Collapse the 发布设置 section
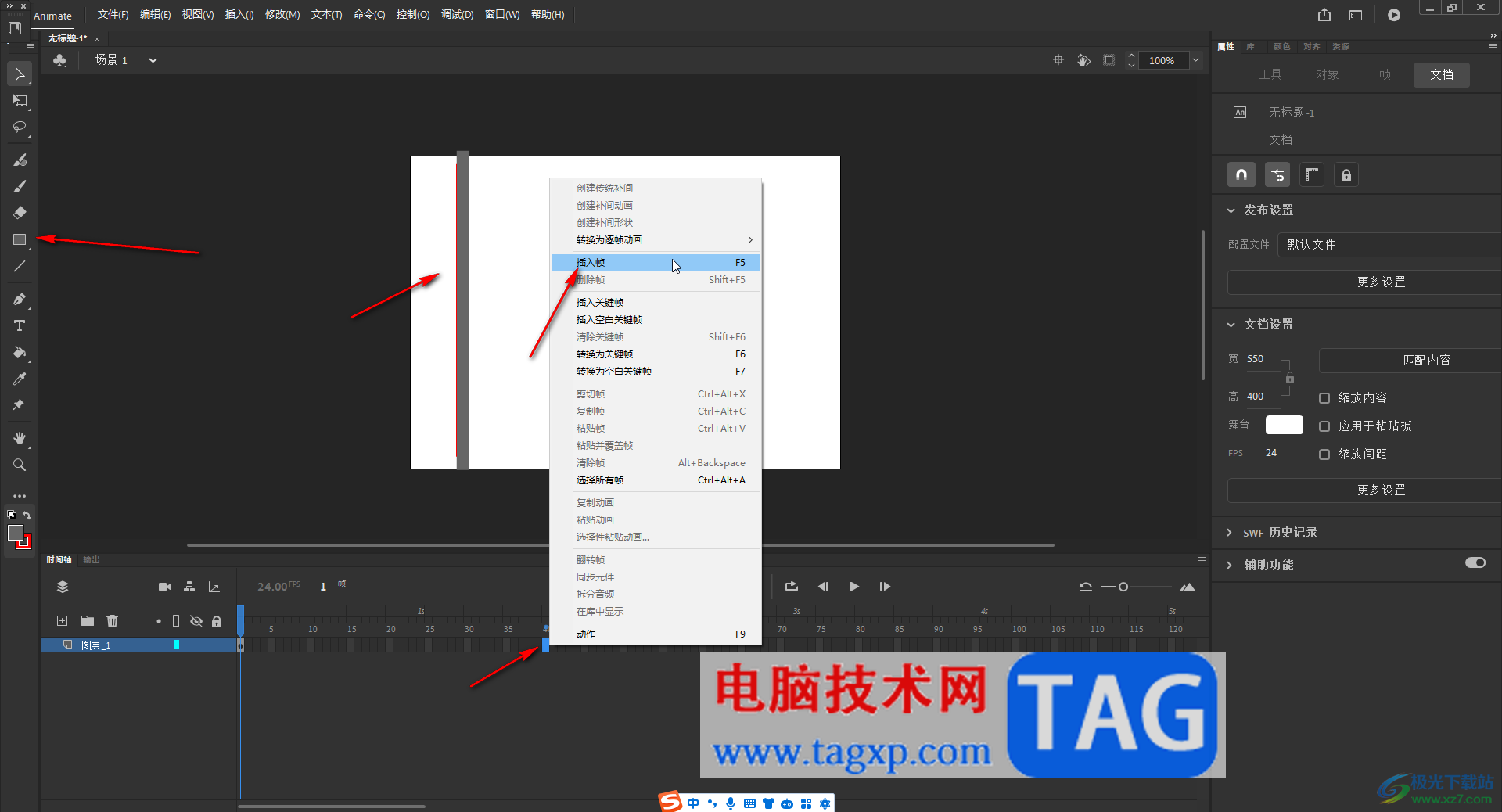 click(1231, 210)
